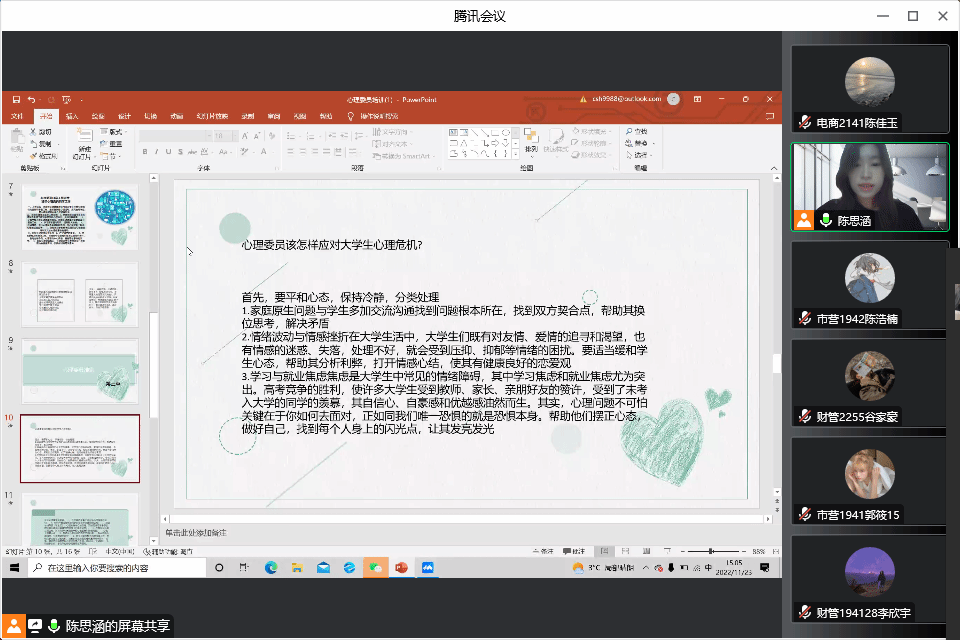The height and width of the screenshot is (640, 960).
Task: Toggle Italic text formatting
Action: (x=157, y=152)
